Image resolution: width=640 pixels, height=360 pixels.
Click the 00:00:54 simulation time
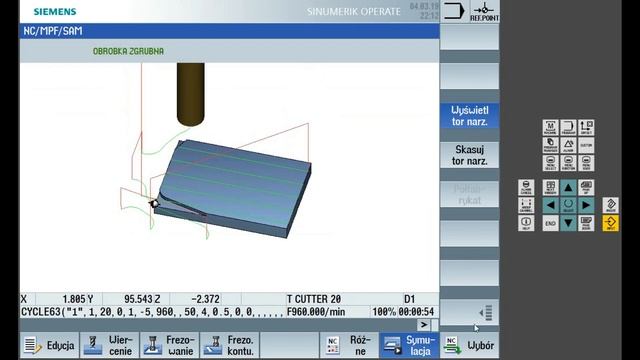pos(416,312)
